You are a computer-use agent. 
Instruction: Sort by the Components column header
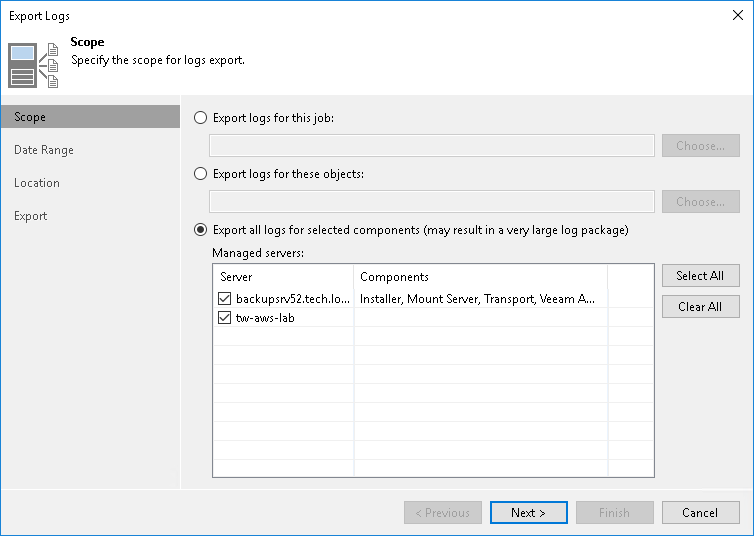click(x=480, y=277)
